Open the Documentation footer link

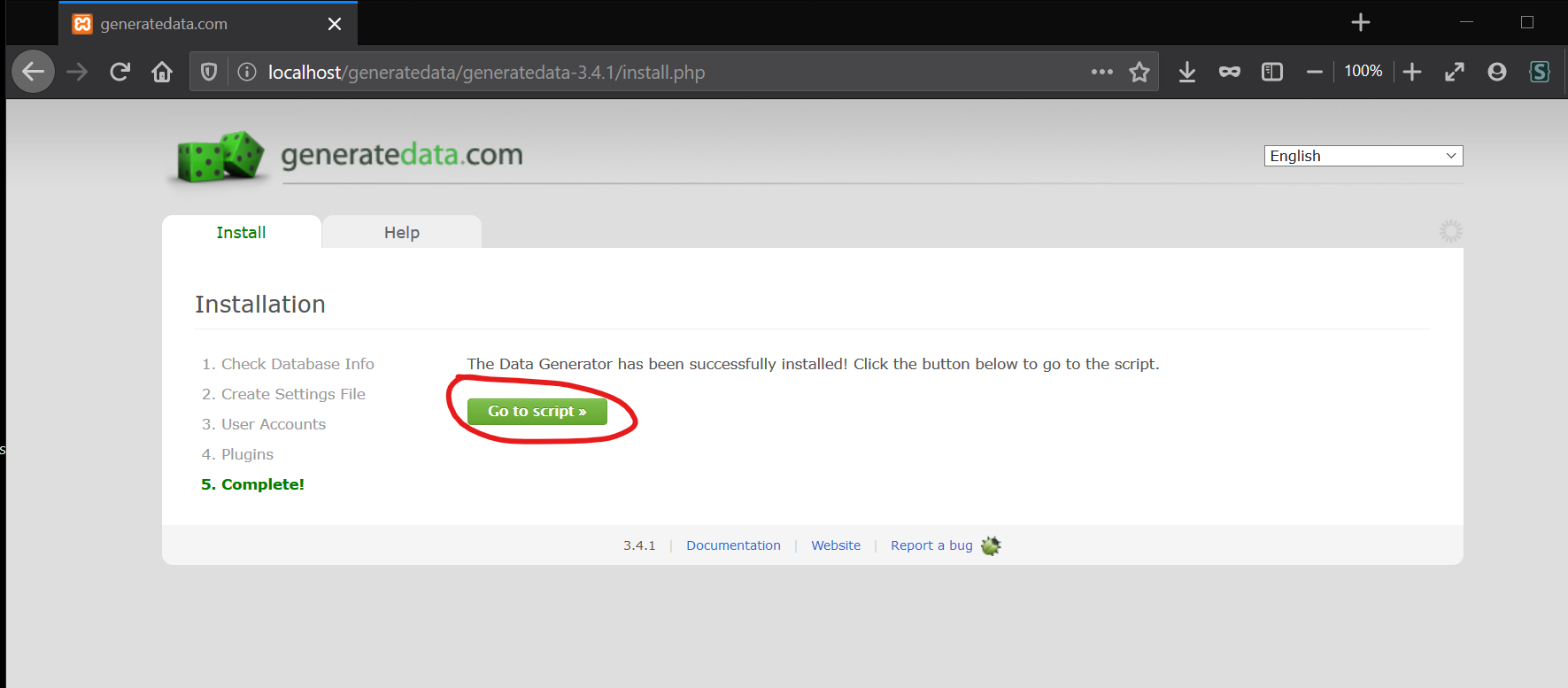pyautogui.click(x=733, y=545)
